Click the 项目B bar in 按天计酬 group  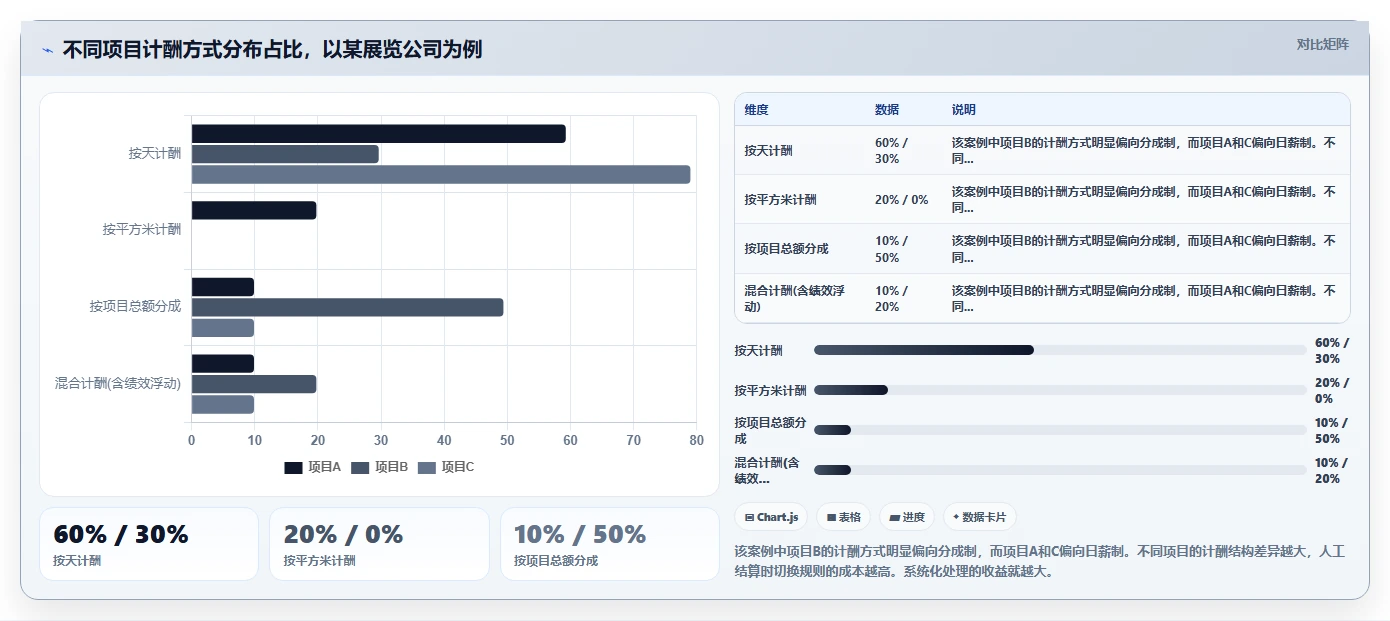click(285, 154)
